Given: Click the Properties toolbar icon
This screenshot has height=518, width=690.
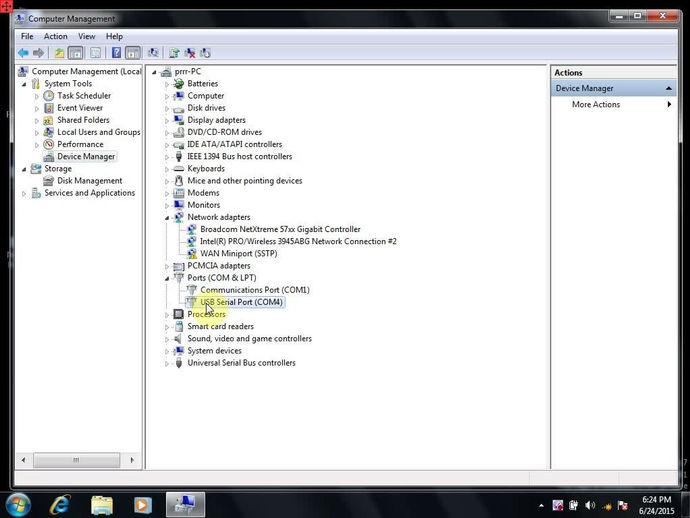Looking at the screenshot, I should click(95, 53).
